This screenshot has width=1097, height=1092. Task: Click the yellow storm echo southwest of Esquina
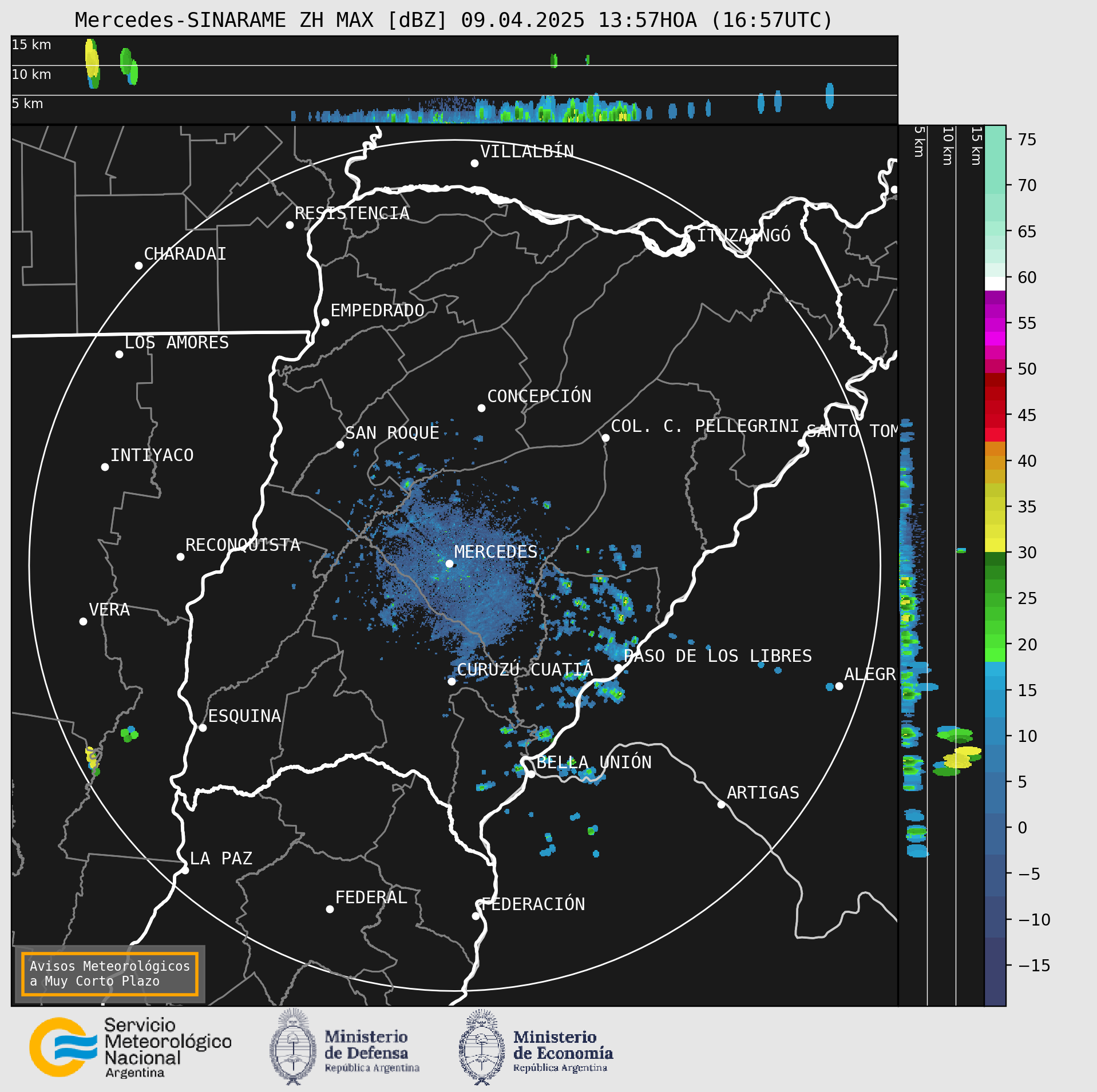(92, 758)
